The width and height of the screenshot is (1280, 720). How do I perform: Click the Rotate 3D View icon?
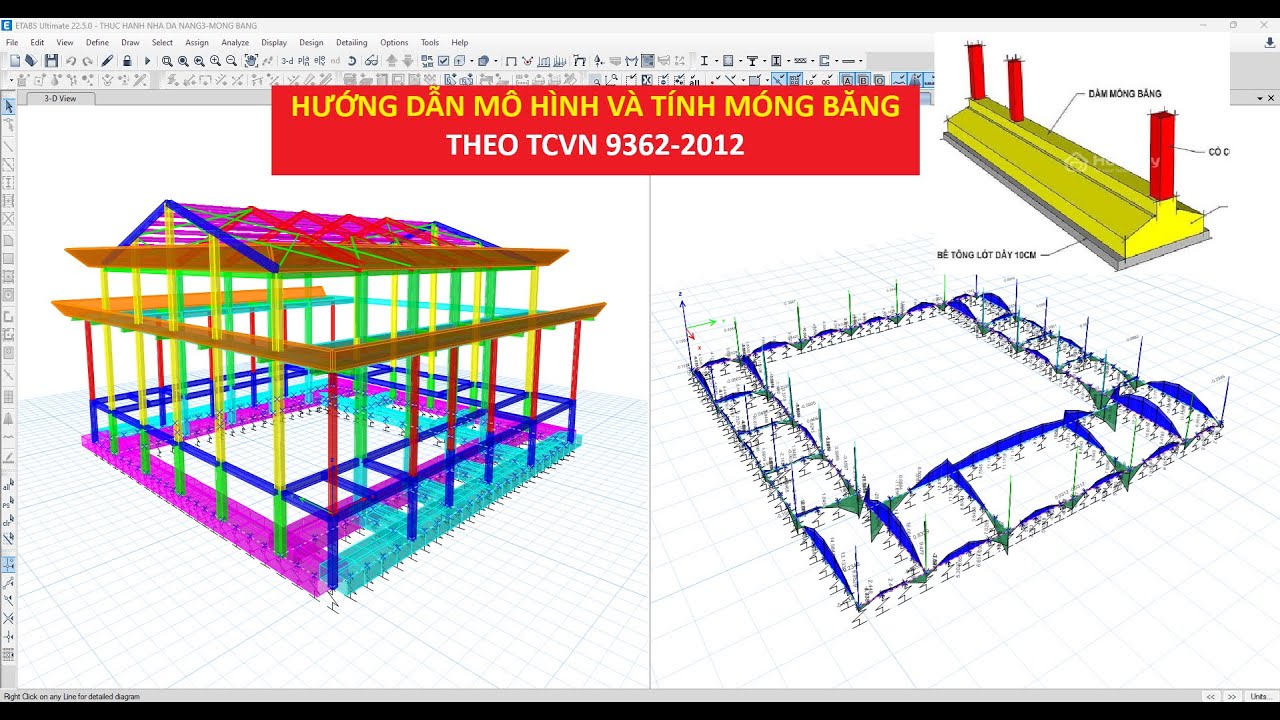(352, 61)
